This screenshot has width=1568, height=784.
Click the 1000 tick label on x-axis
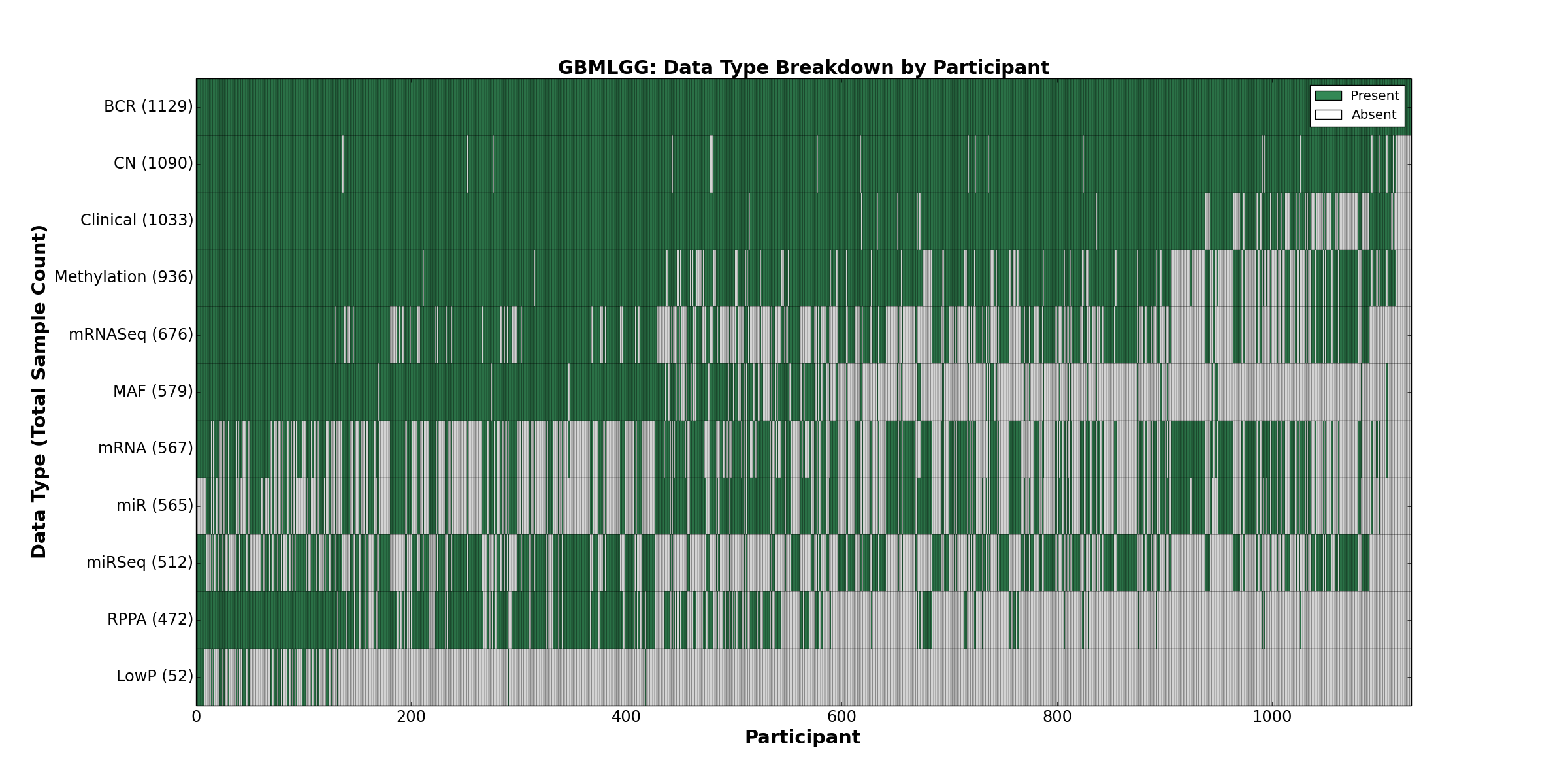tap(1272, 717)
